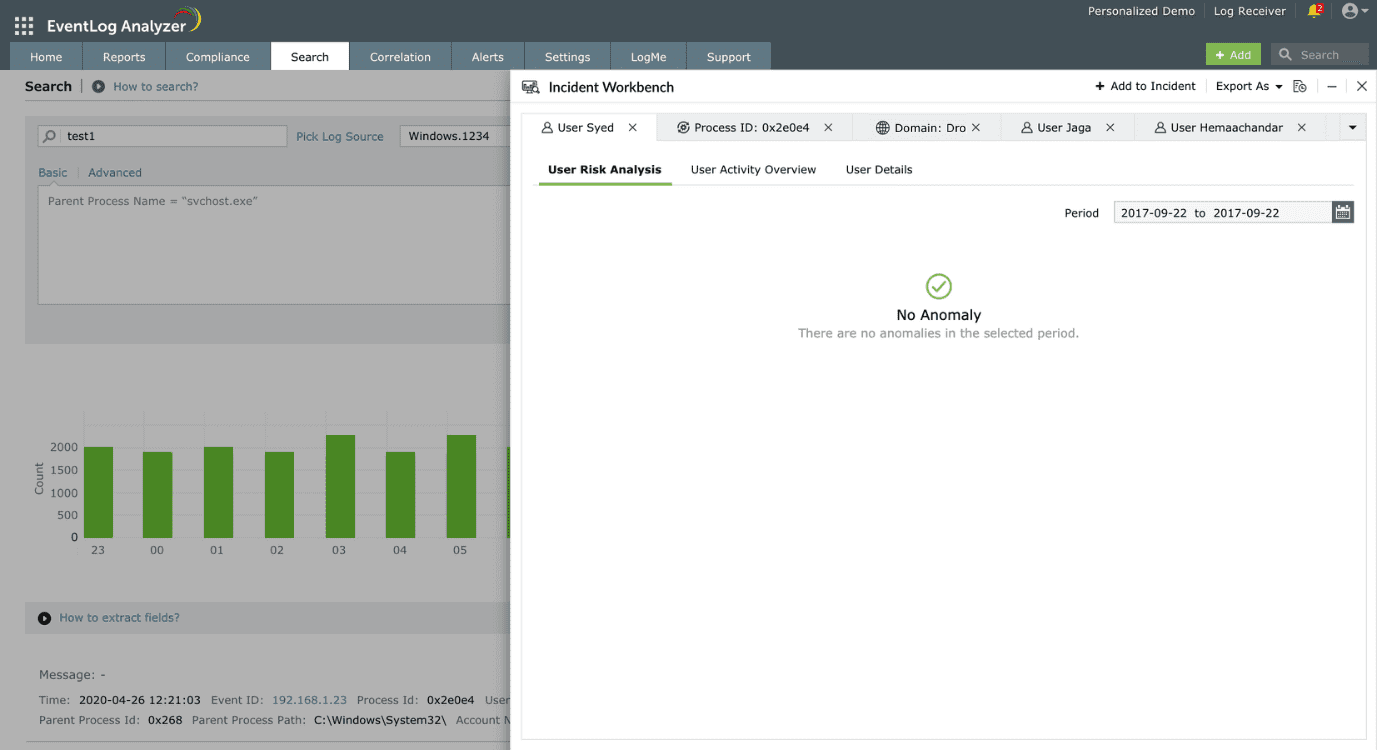Image resolution: width=1377 pixels, height=750 pixels.
Task: Click the 192.168.1.23 Event ID value
Action: [310, 701]
